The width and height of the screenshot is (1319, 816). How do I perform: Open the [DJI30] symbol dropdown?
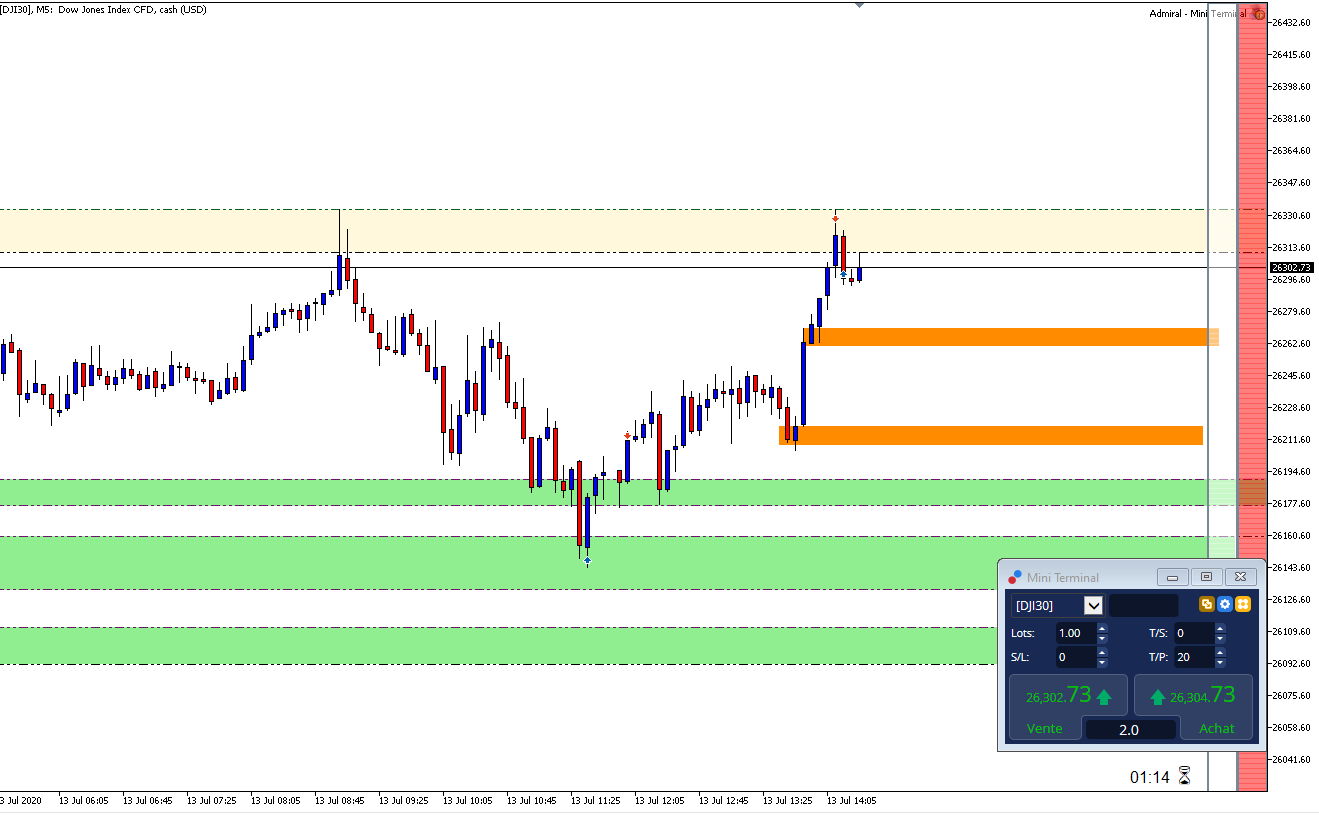click(1093, 605)
